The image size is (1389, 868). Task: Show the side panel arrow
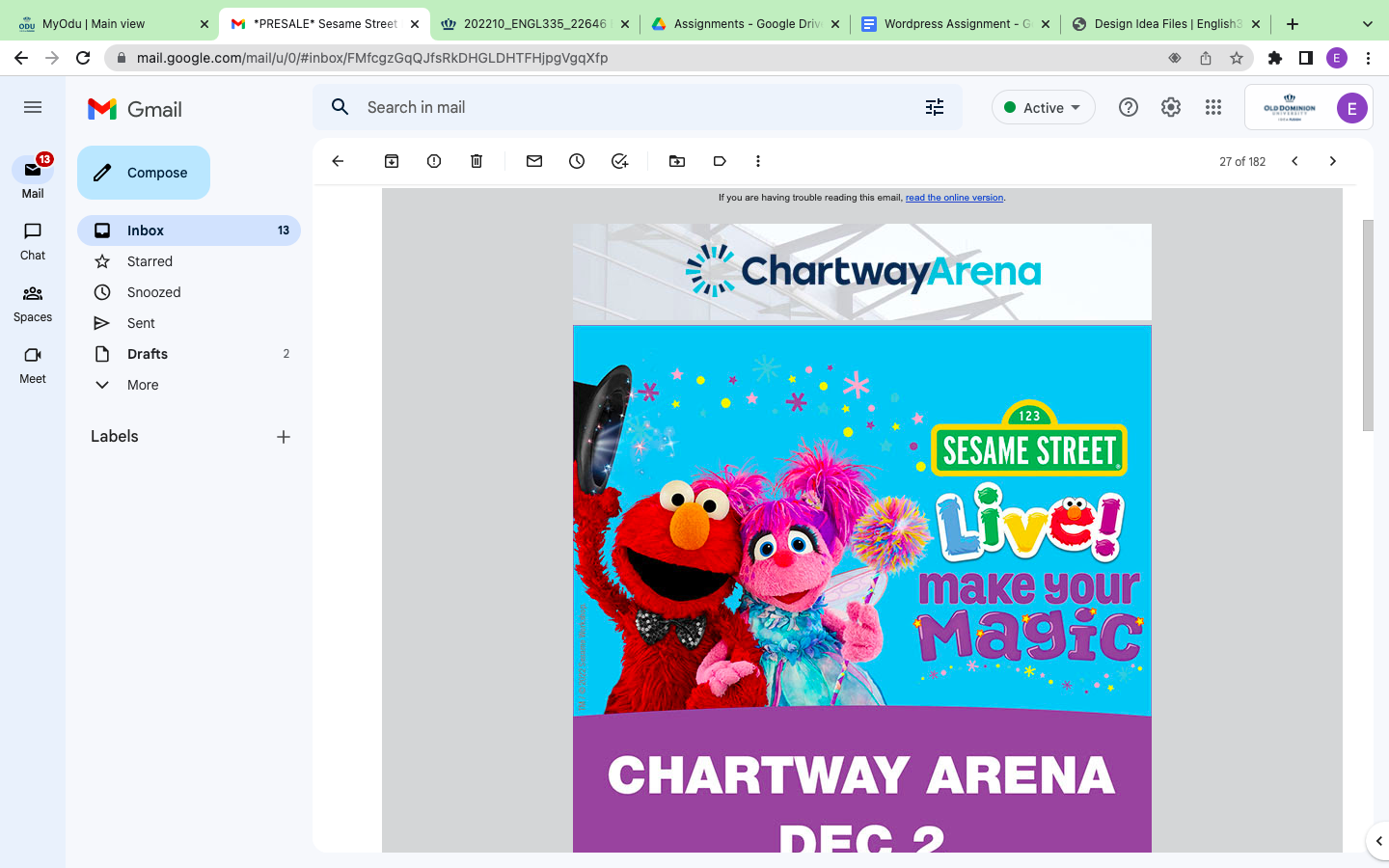tap(1378, 841)
